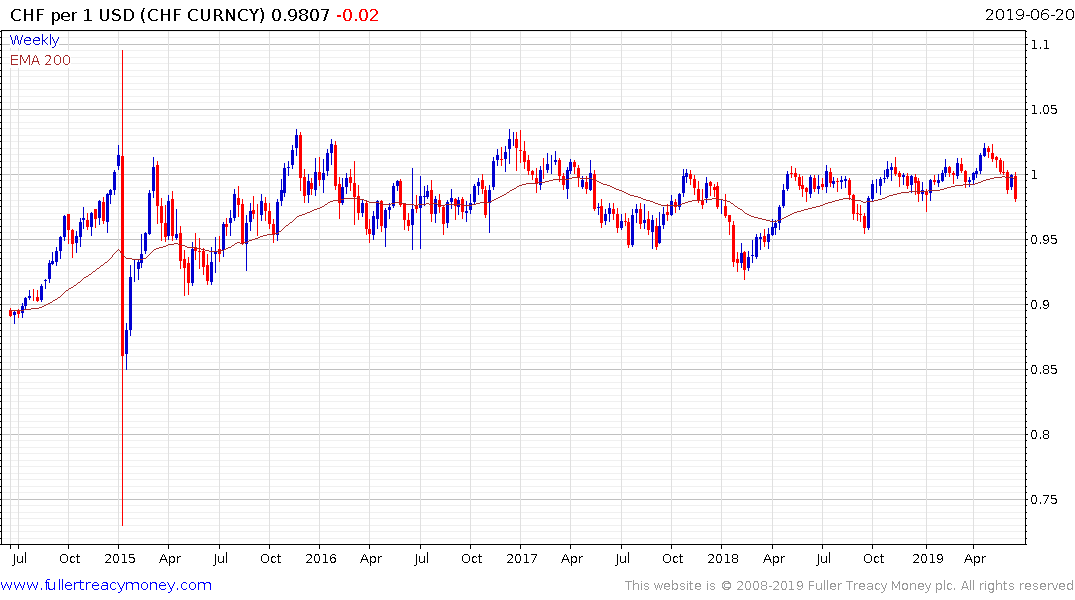
Task: Click the last price value 0.9807
Action: (x=300, y=15)
